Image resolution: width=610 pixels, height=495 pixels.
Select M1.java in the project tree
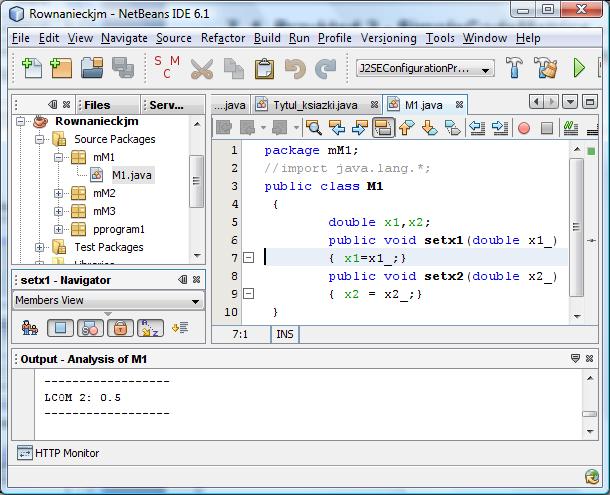coord(131,175)
